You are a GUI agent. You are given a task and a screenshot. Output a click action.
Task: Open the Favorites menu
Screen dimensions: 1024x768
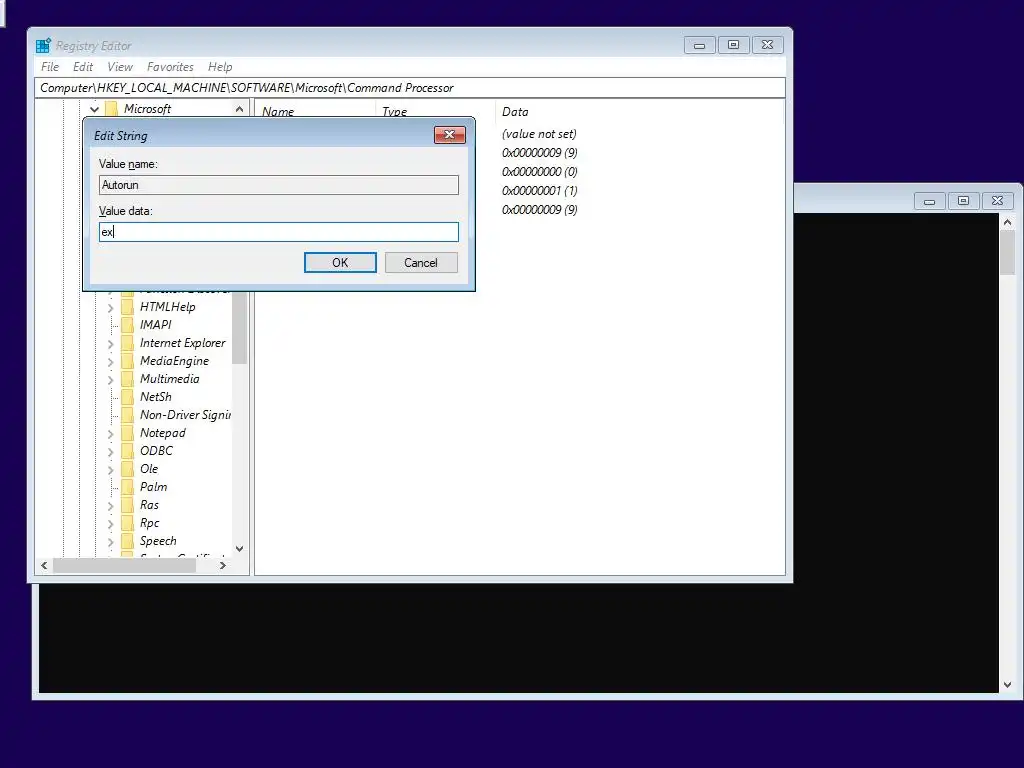click(x=170, y=67)
